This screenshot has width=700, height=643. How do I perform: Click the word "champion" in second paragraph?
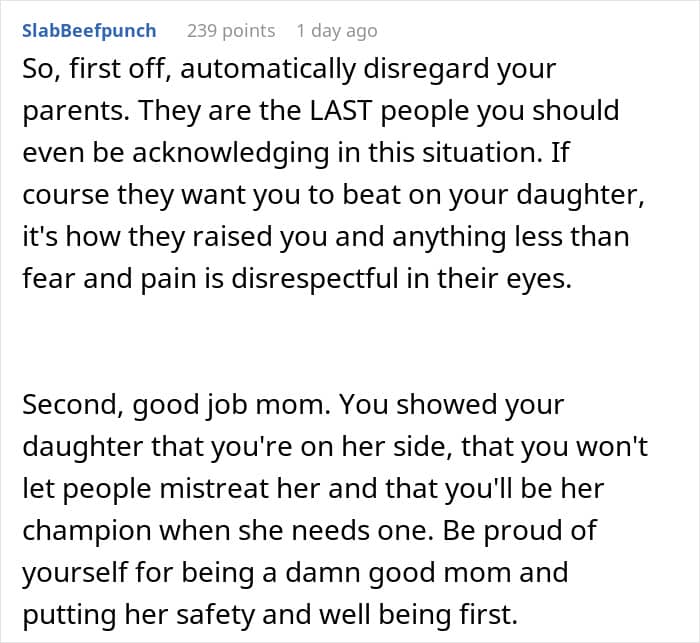tap(88, 531)
